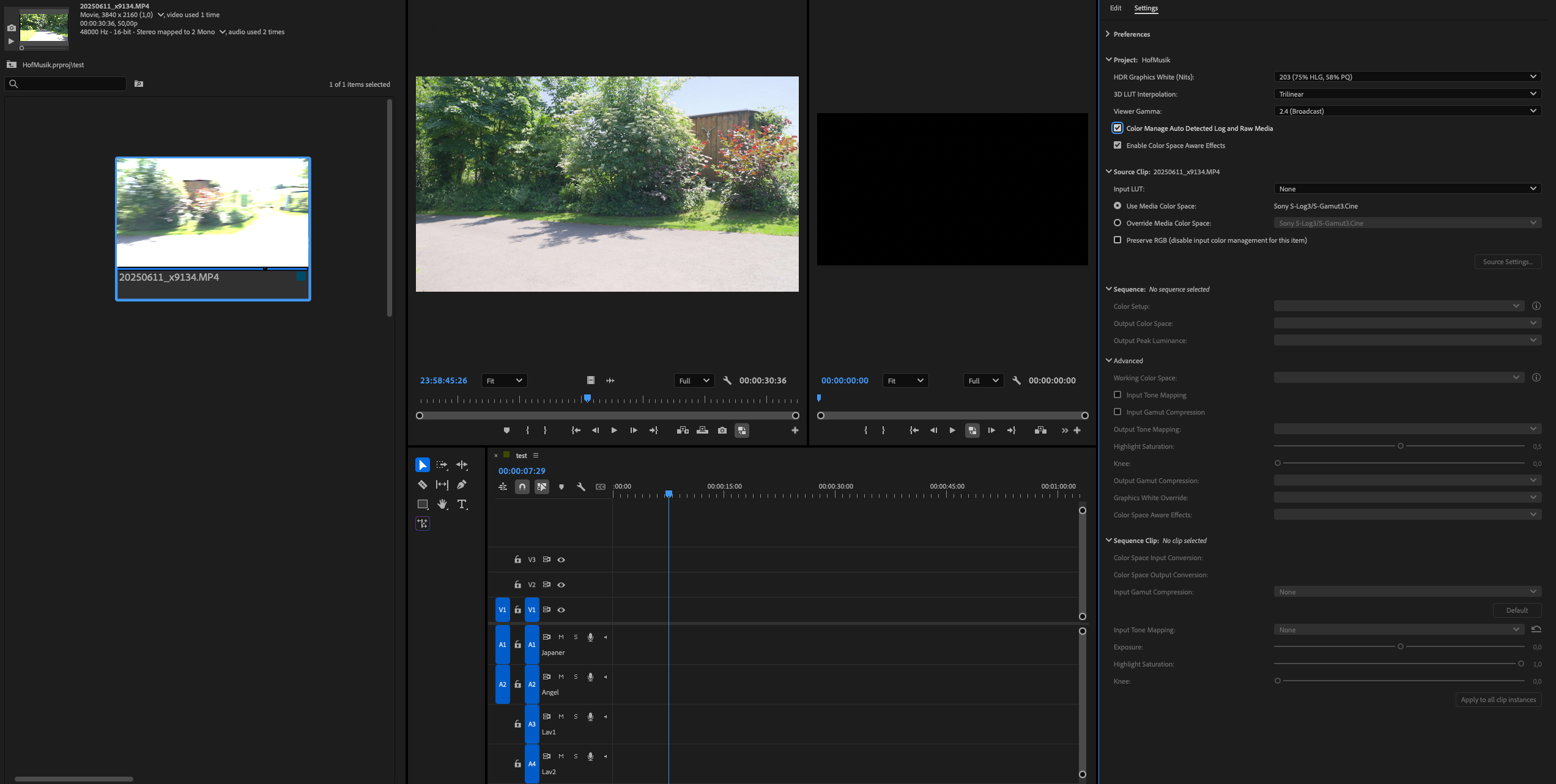Click the Apply to all clip instances button
1556x784 pixels.
point(1498,700)
